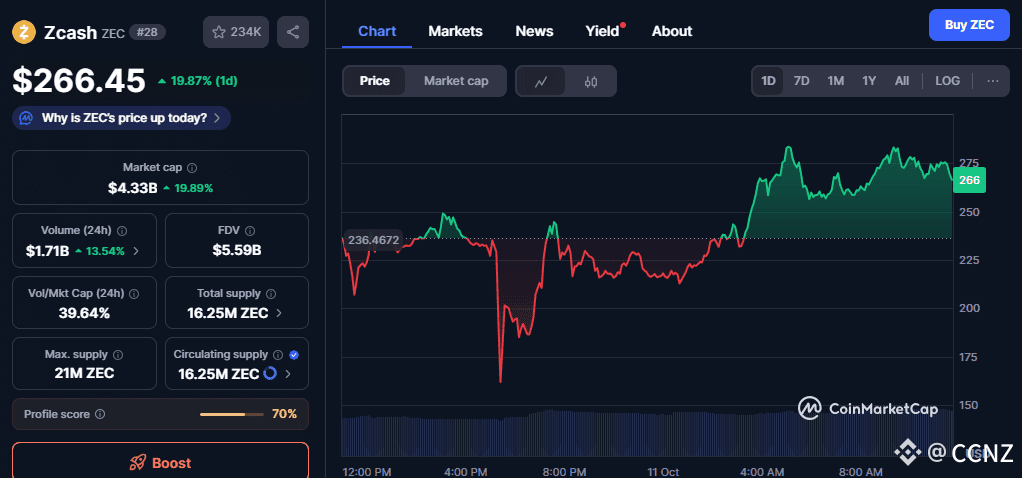Expand the Total supply chevron
This screenshot has width=1022, height=478.
pyautogui.click(x=279, y=313)
